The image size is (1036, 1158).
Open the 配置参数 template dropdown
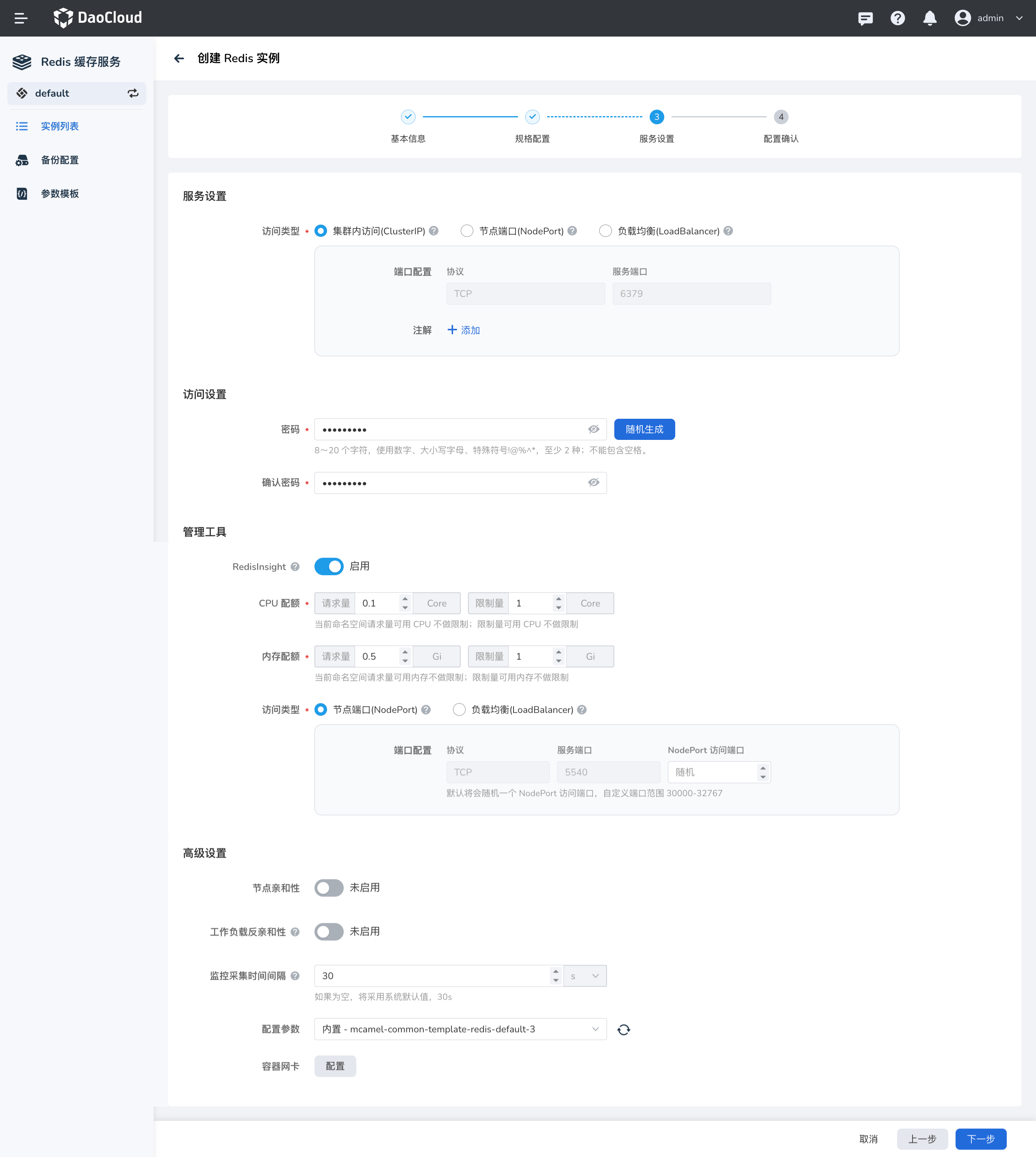460,1029
